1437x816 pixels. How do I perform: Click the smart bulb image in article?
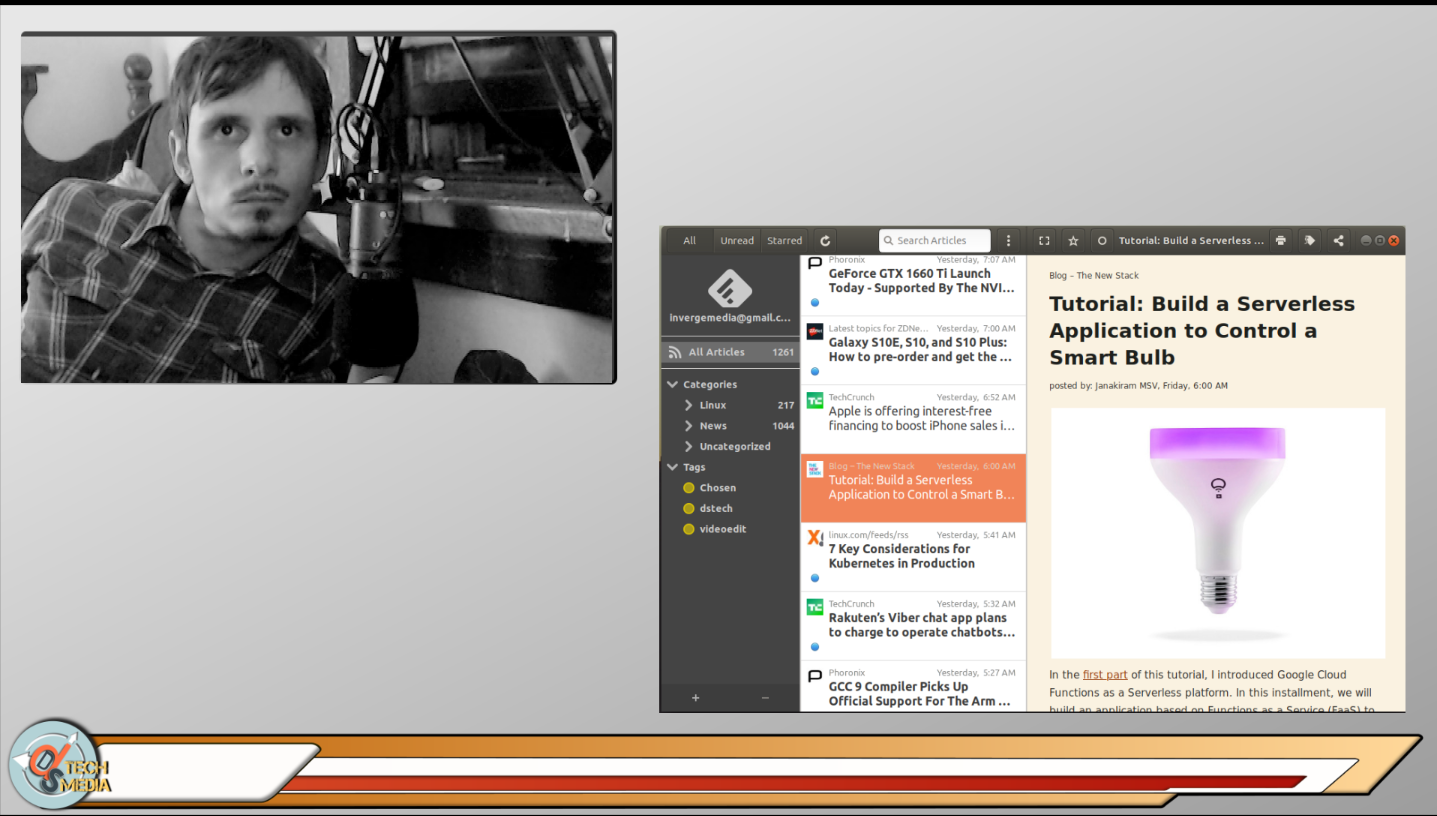[x=1218, y=533]
